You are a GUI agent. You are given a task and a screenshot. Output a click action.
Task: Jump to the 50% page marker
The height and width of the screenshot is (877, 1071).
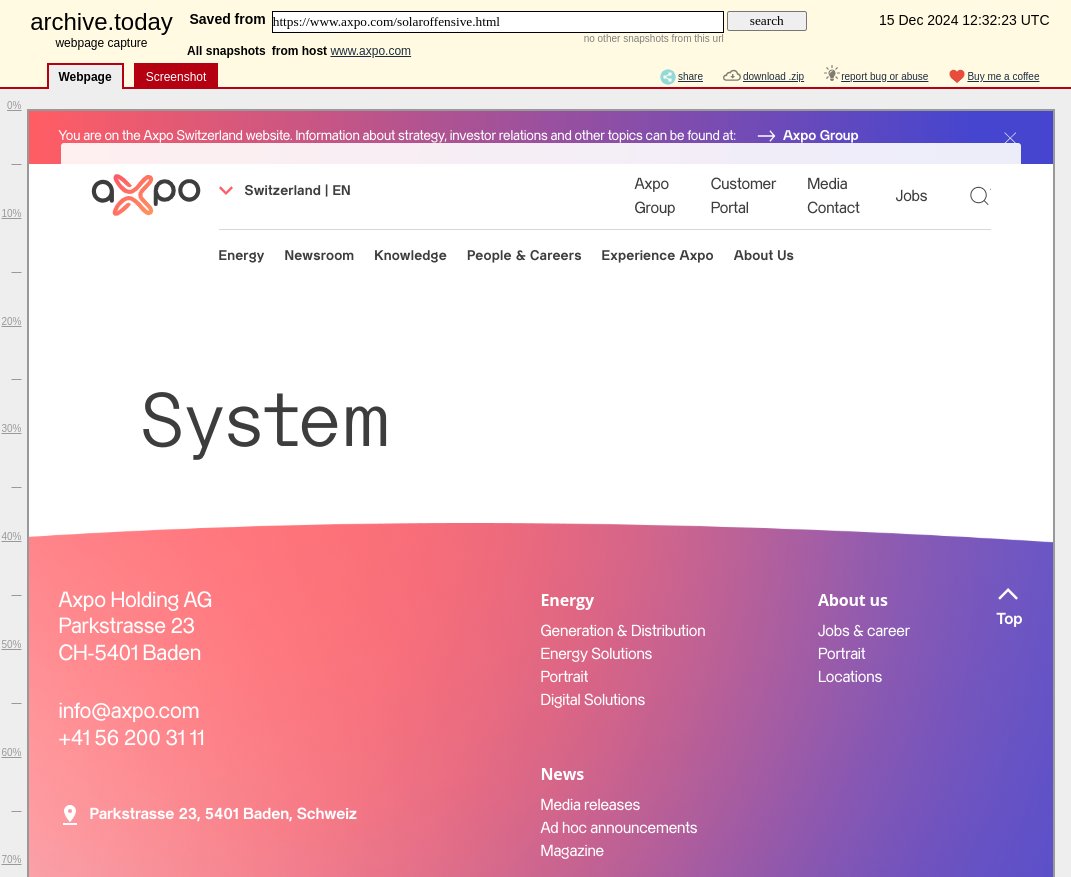[x=11, y=645]
